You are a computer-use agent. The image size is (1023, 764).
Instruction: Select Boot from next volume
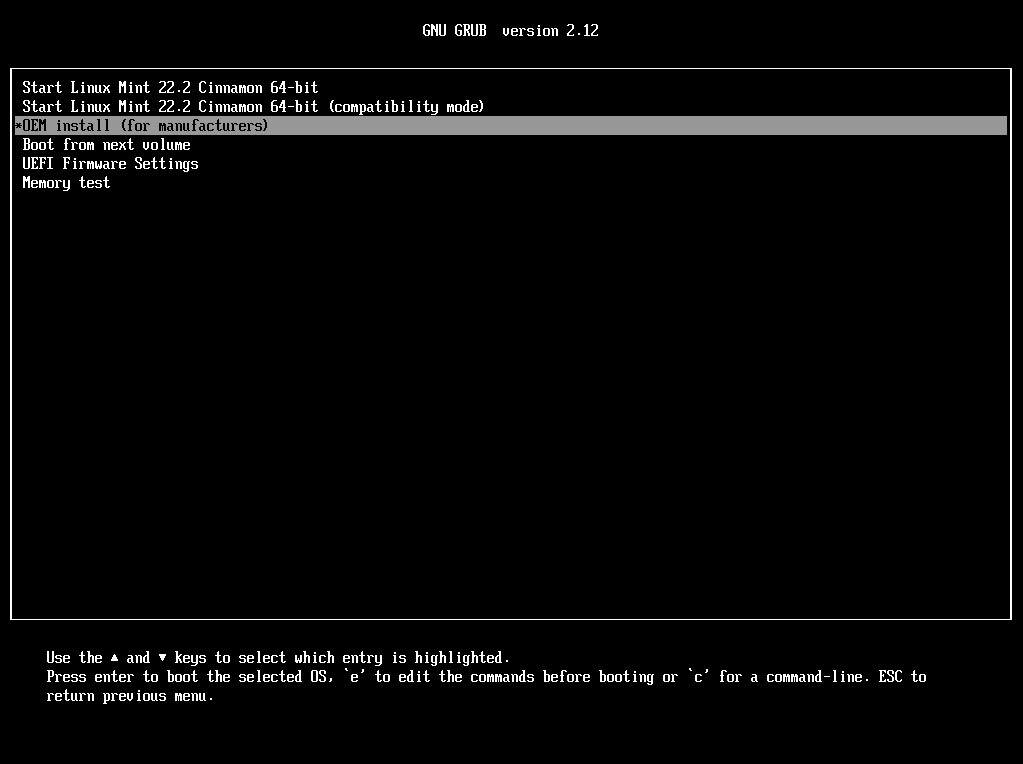[106, 145]
